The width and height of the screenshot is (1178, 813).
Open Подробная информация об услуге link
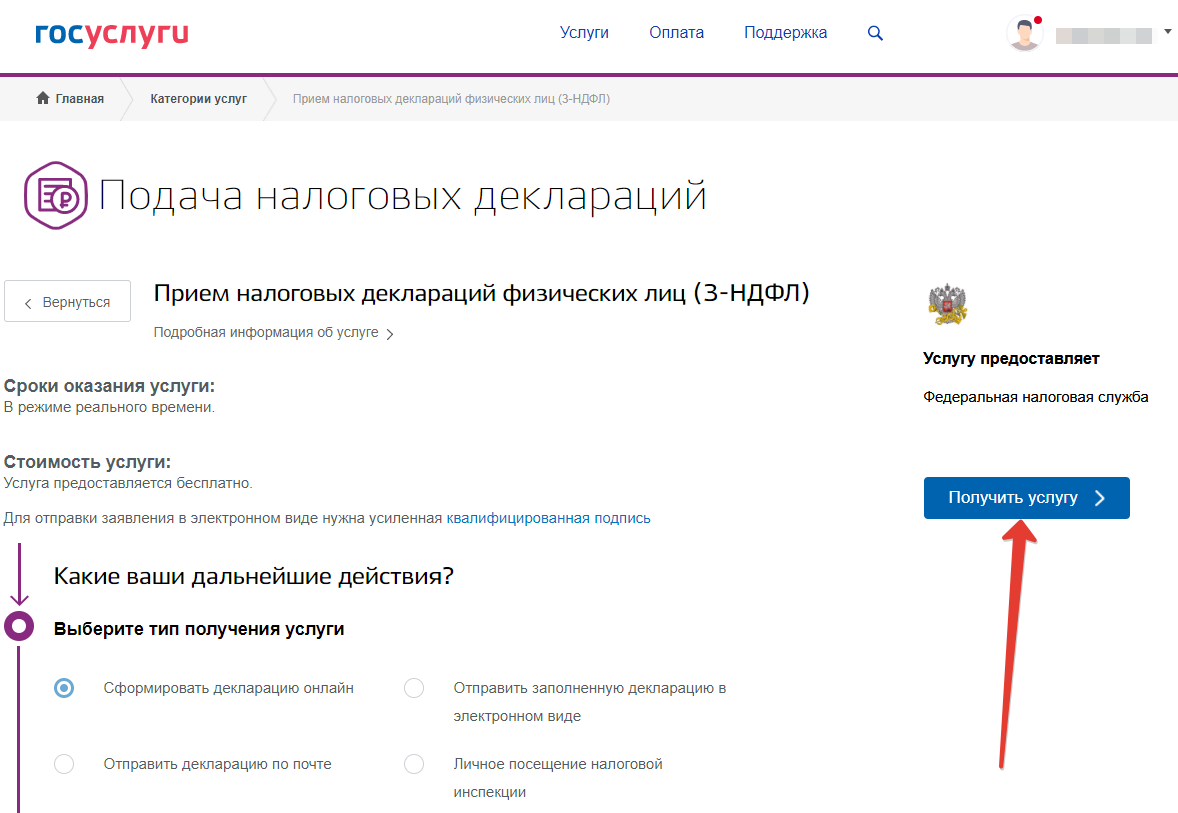coord(273,332)
